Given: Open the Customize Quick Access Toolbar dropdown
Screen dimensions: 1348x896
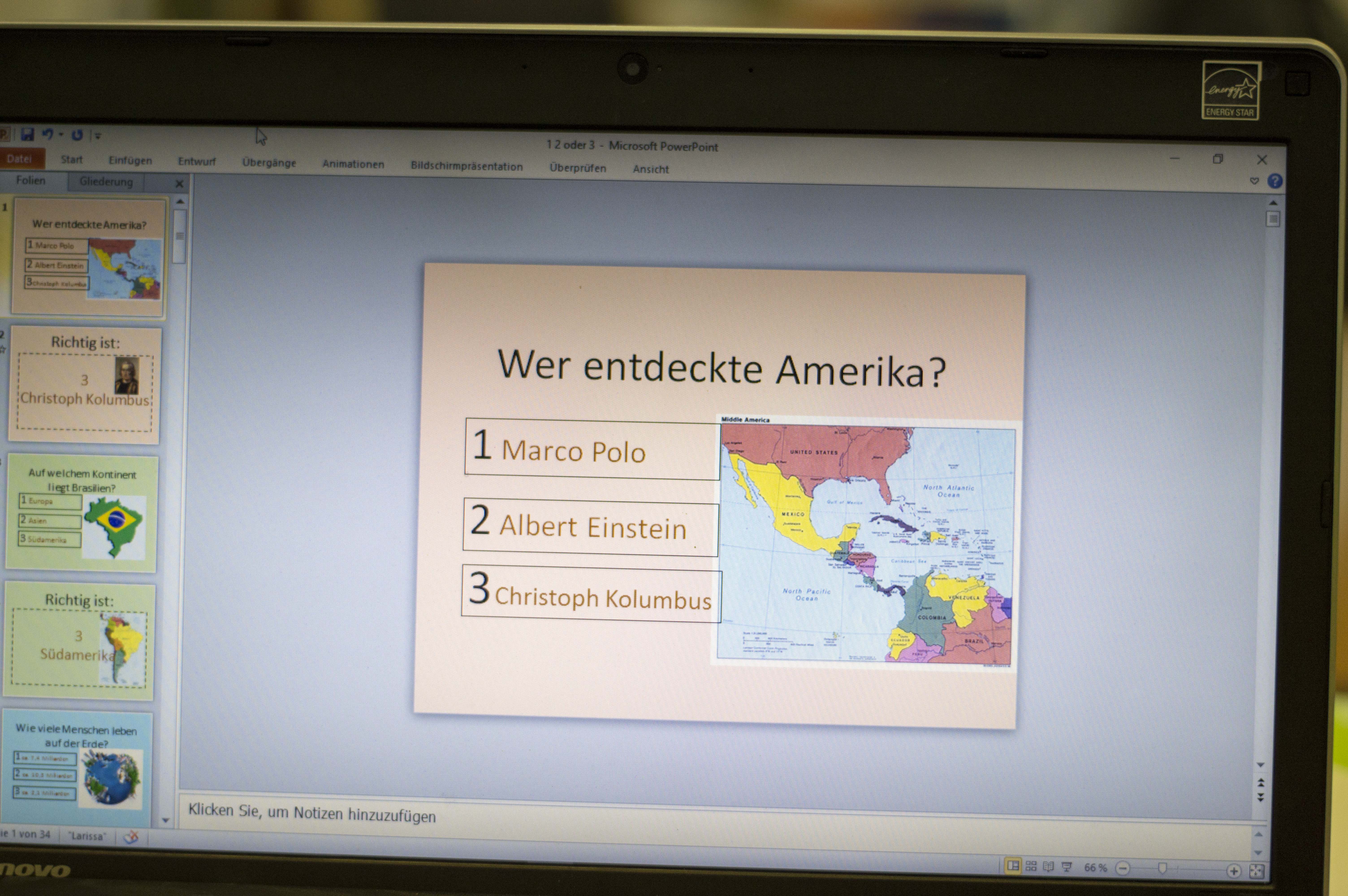Looking at the screenshot, I should point(98,136).
